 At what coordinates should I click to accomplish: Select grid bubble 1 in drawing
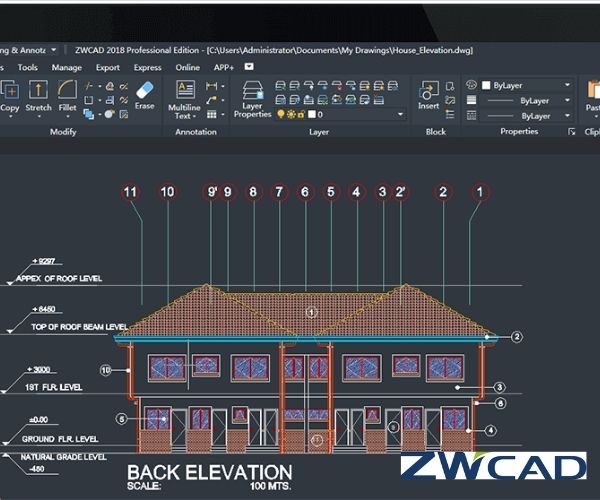[479, 192]
